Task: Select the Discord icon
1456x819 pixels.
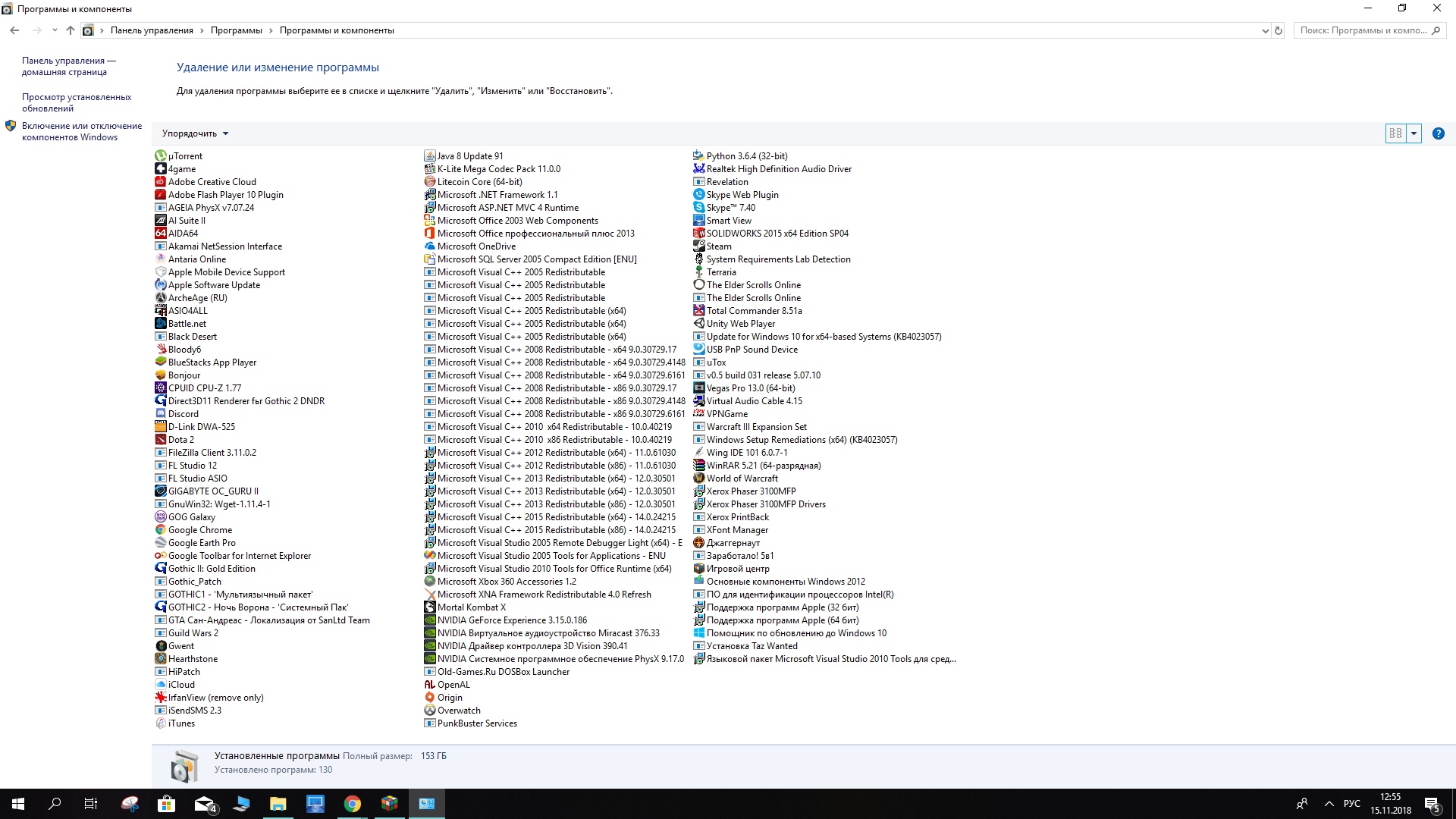Action: 161,414
